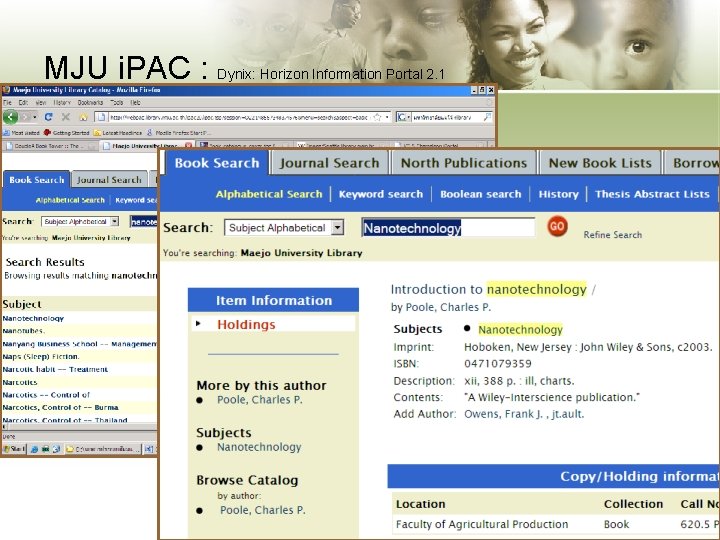Open the New Book Lists tab

(600, 163)
